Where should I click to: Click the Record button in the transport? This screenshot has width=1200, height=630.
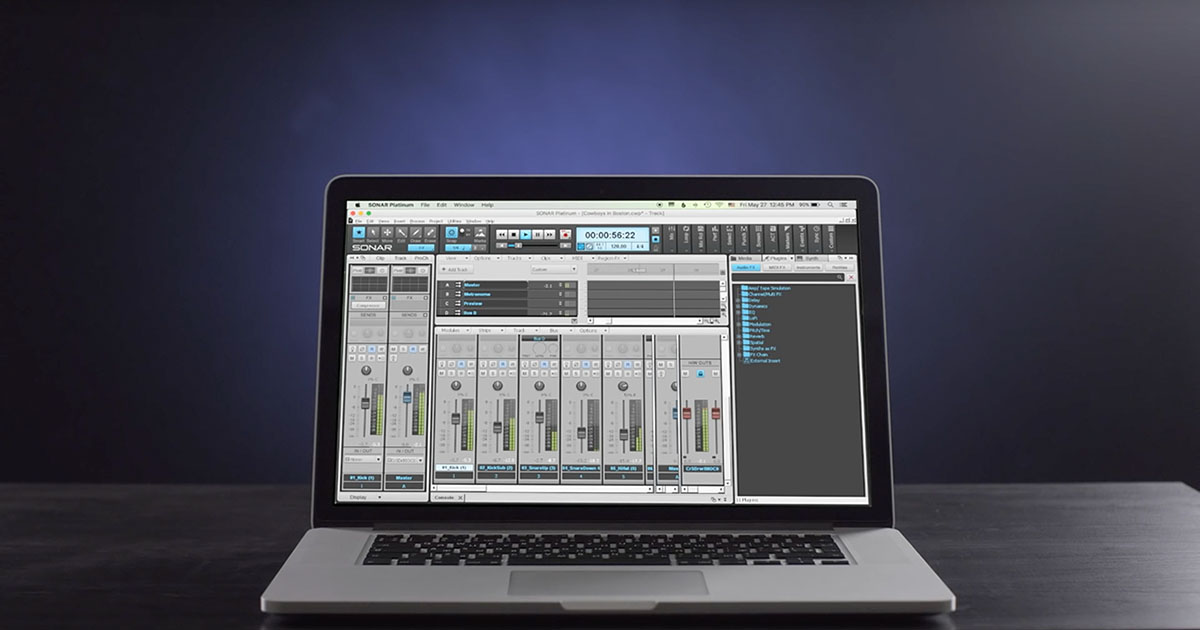565,233
